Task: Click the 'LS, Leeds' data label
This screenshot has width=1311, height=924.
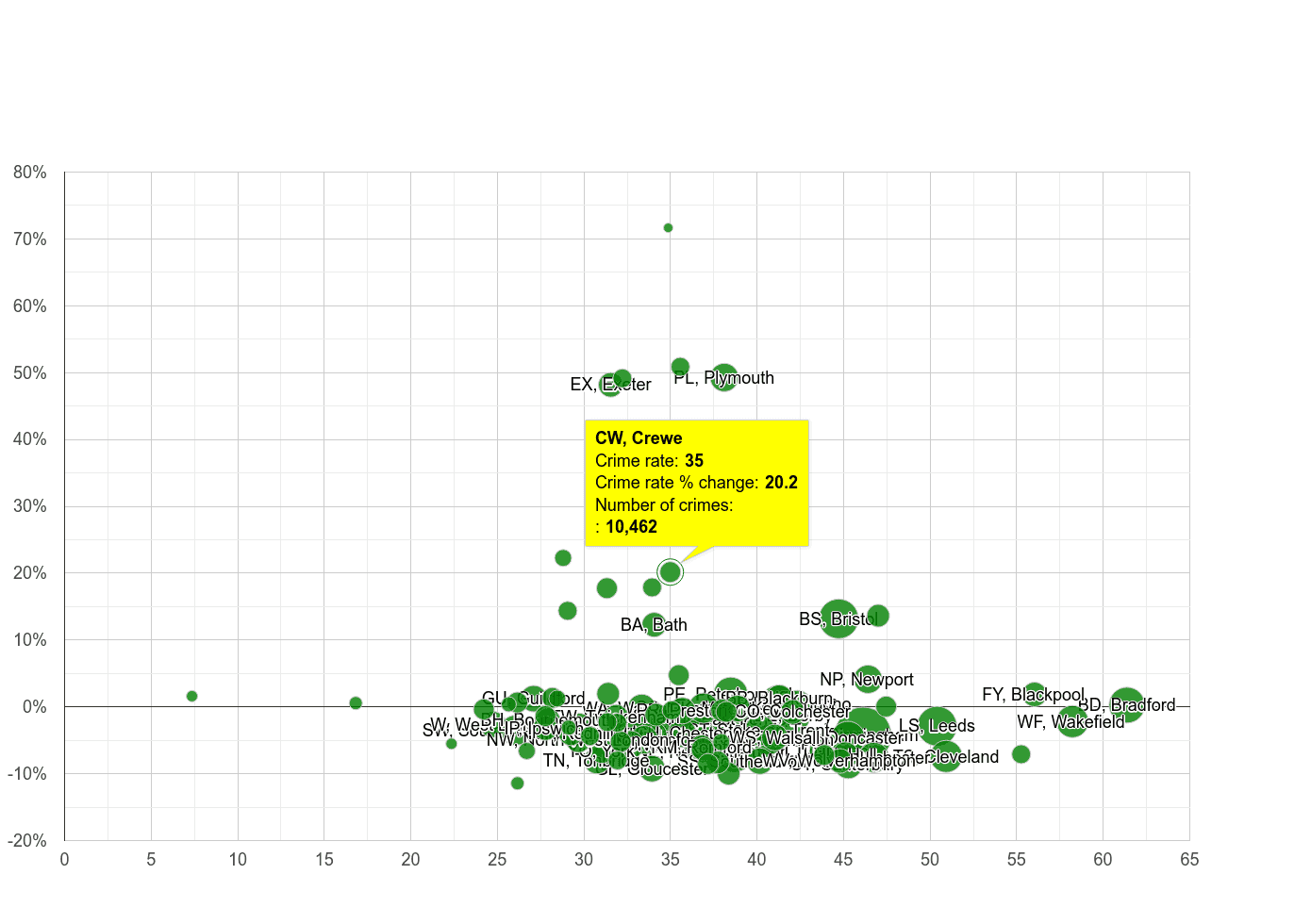Action: pyautogui.click(x=937, y=726)
